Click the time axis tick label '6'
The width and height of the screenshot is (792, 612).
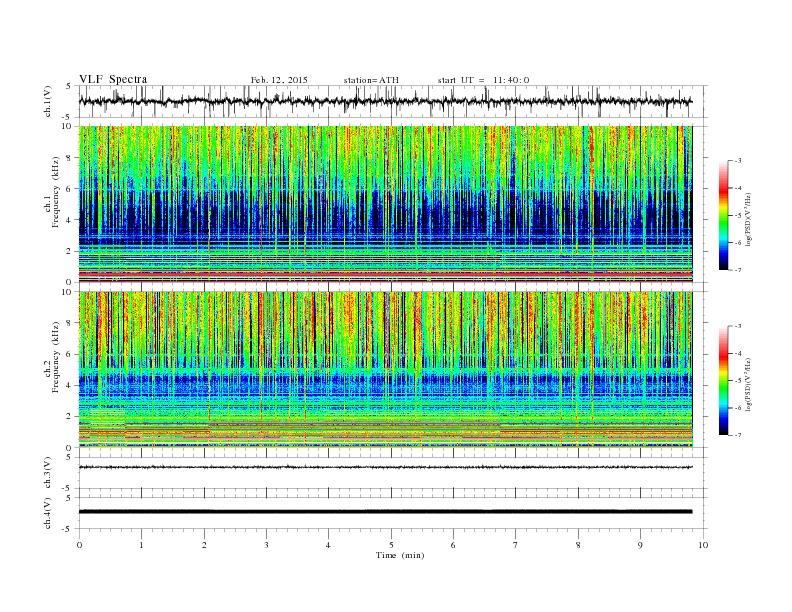(x=453, y=545)
